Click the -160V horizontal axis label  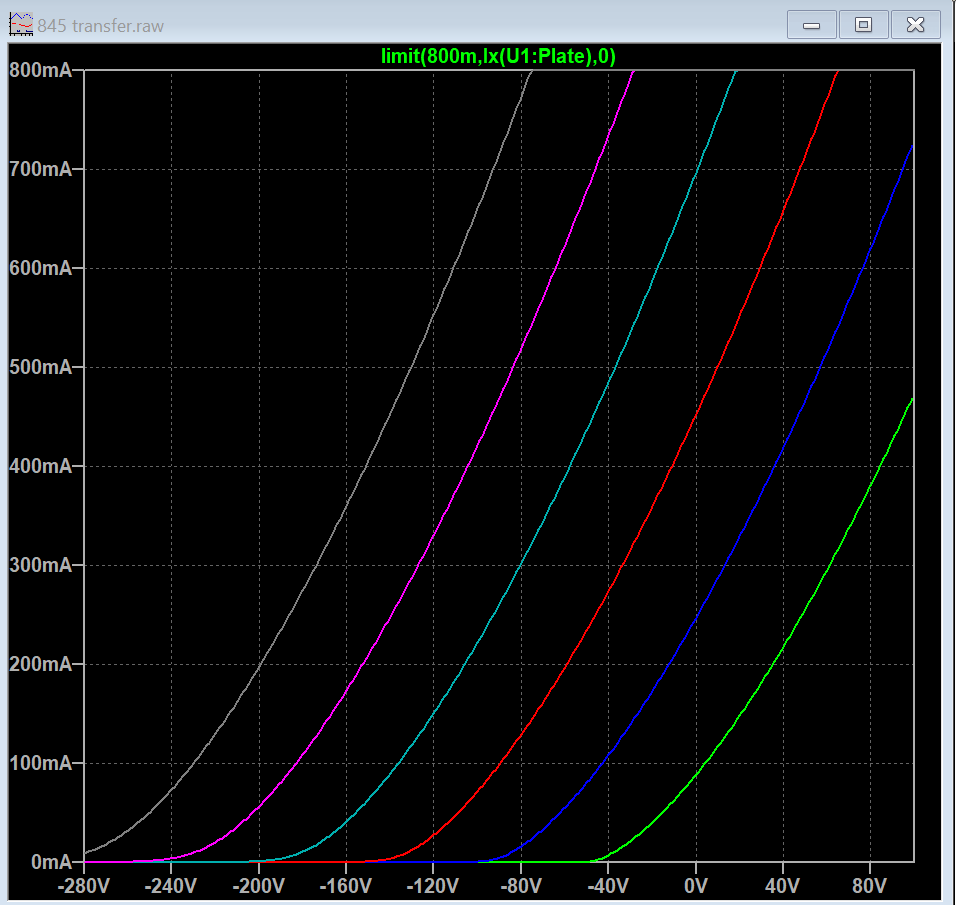[346, 886]
